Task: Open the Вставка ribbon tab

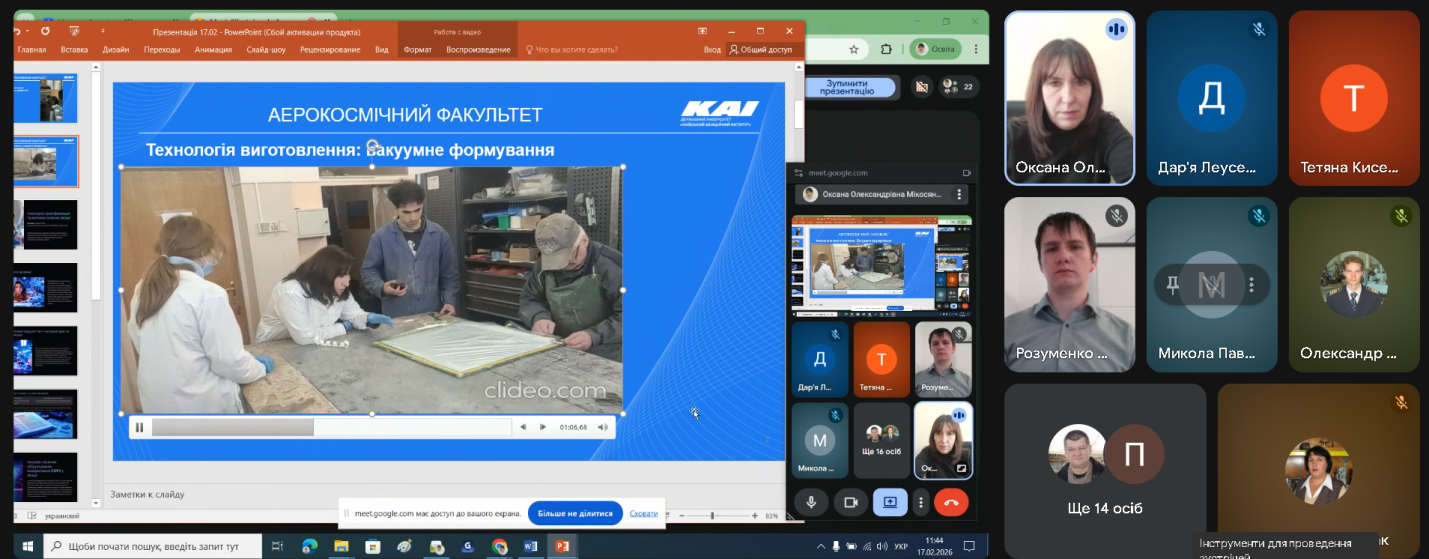Action: point(74,49)
